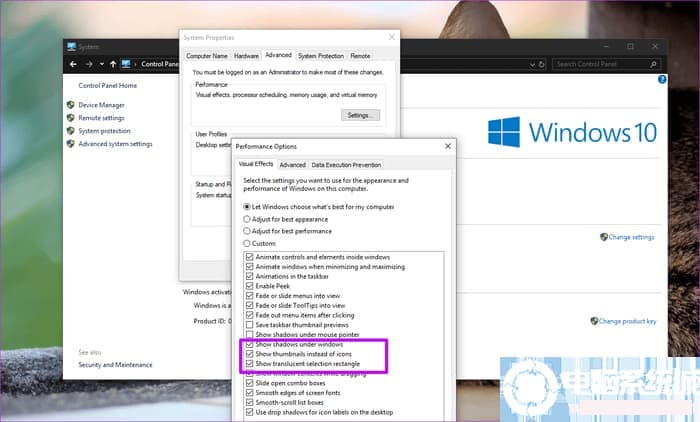Open Remote settings link
The width and height of the screenshot is (700, 422).
pos(101,118)
